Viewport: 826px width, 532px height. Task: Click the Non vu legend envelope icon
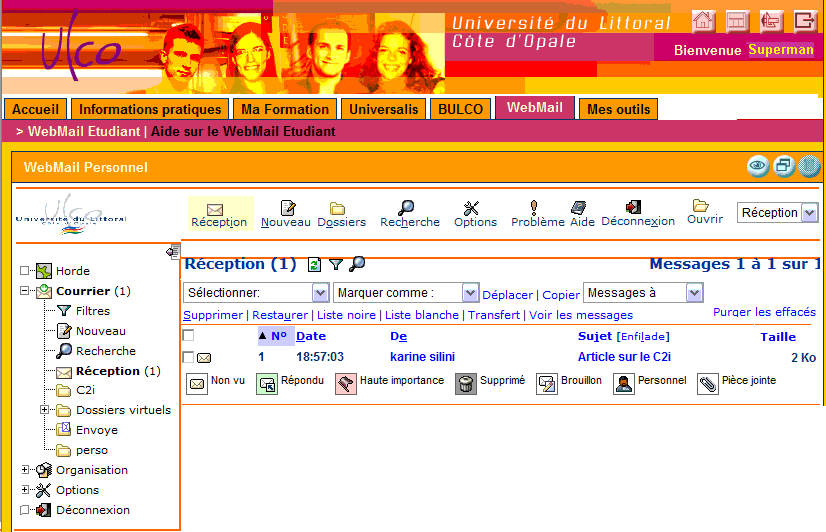click(197, 384)
